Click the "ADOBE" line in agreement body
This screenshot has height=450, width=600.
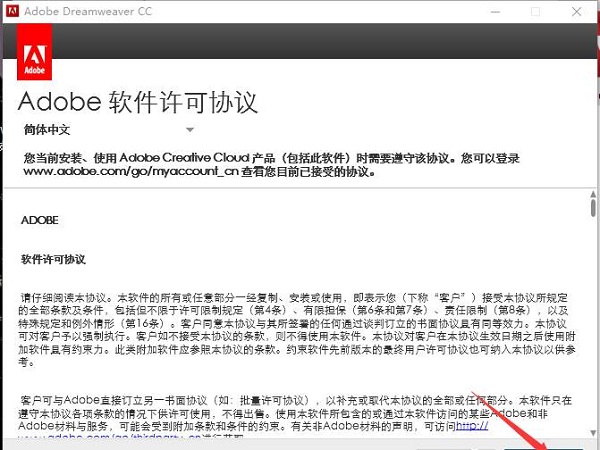click(x=40, y=220)
